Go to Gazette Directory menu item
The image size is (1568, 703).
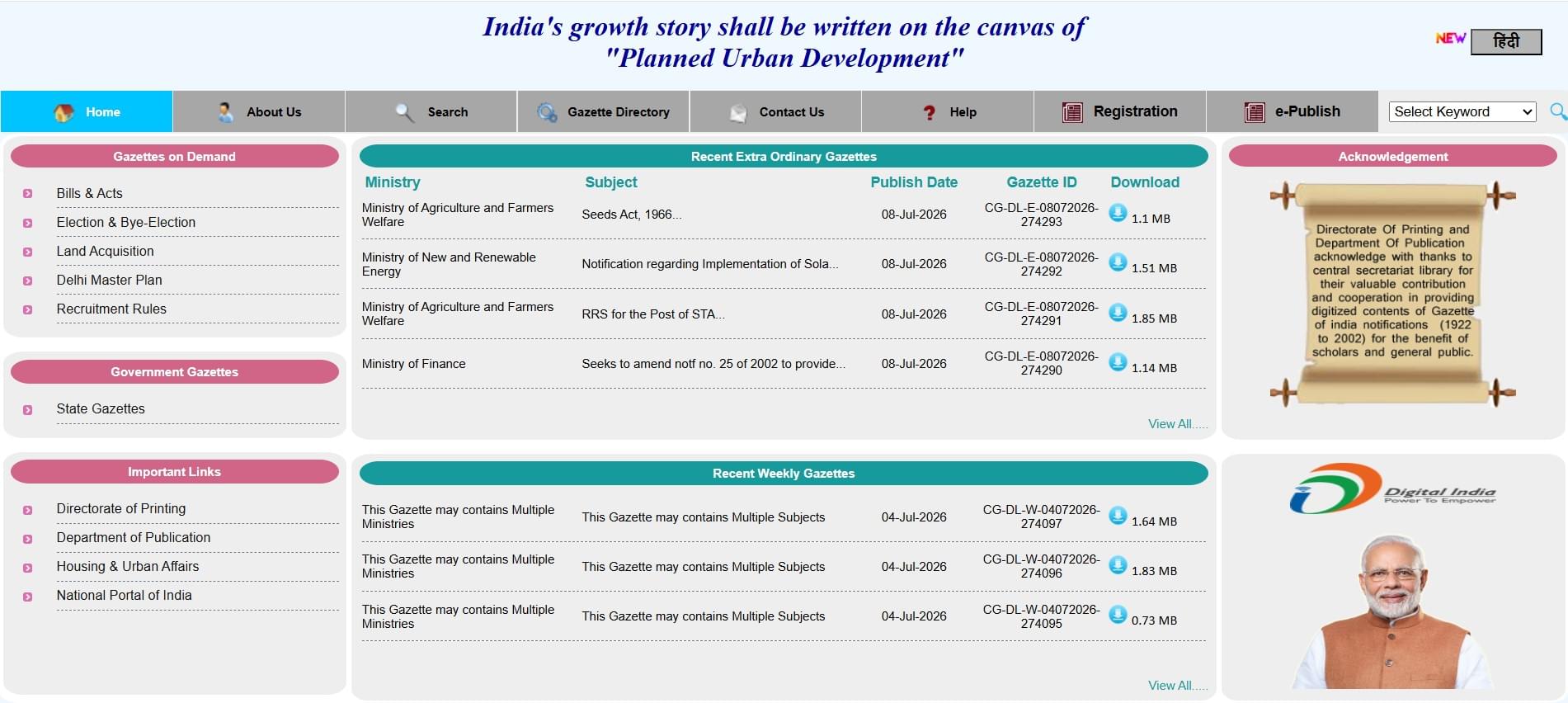tap(604, 111)
